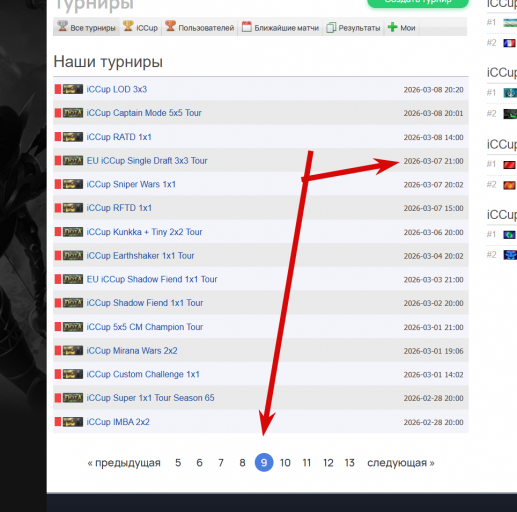Click the trophy icon beside Все турниры

[62, 26]
